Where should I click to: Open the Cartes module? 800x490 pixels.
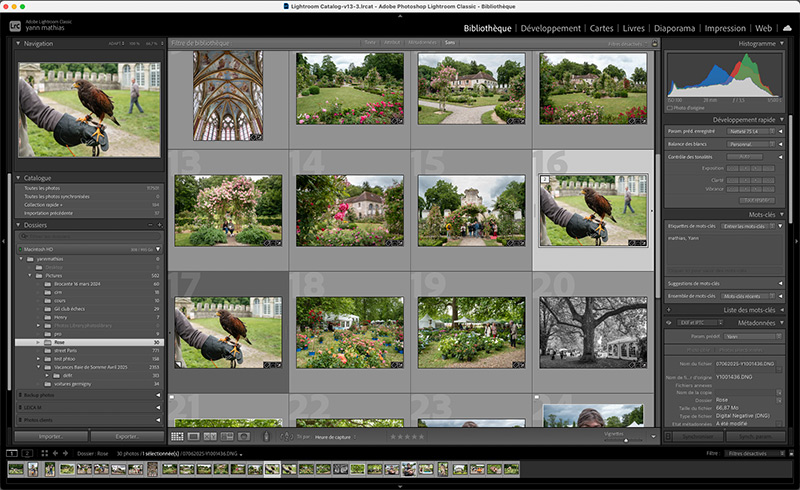coord(602,28)
